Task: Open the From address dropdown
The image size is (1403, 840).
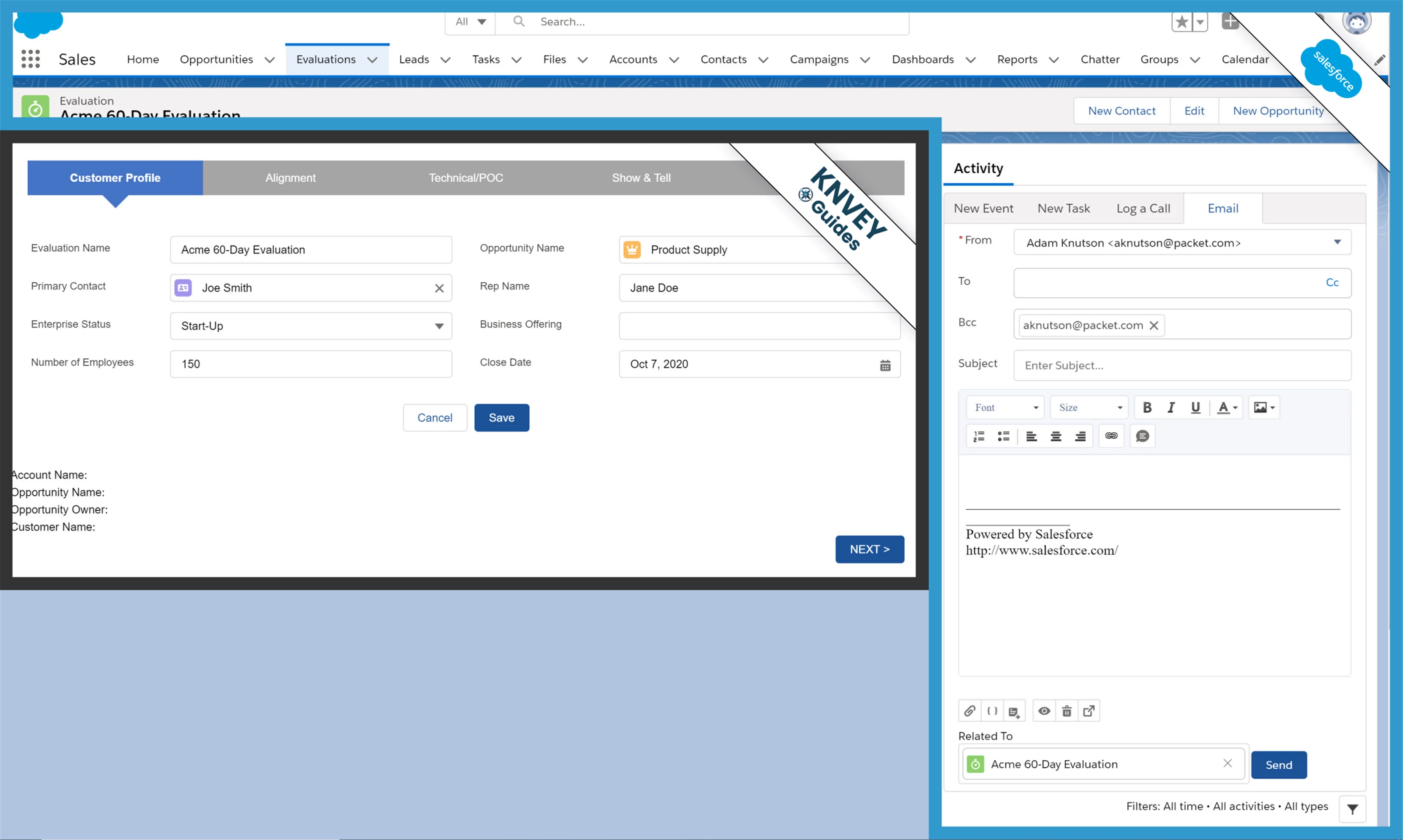Action: point(1182,242)
